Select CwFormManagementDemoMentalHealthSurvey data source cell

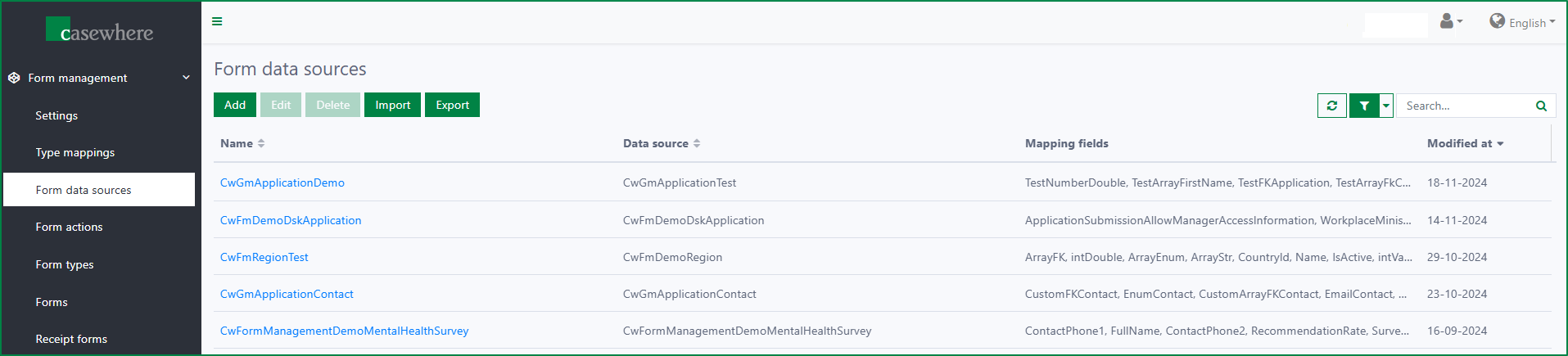tap(747, 331)
